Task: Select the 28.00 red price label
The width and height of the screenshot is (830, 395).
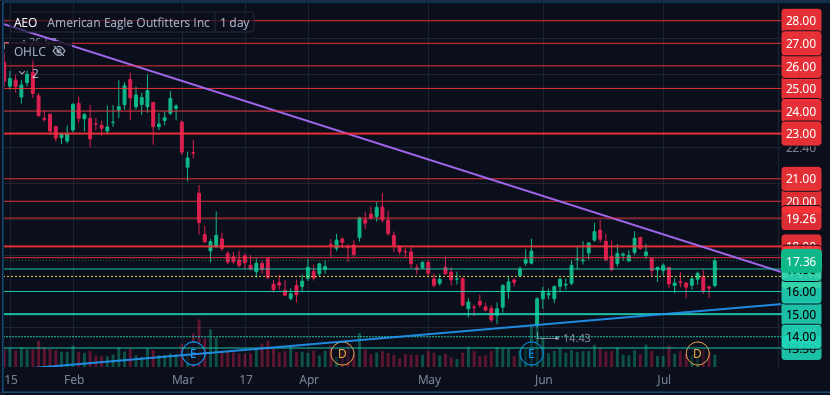Action: [x=801, y=21]
